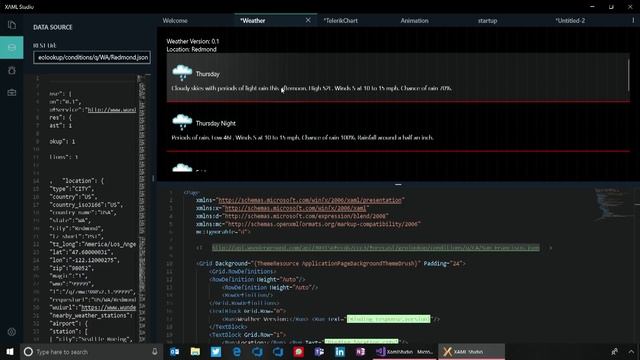Switch to the *TelerikChart tab
The width and height of the screenshot is (640, 360).
340,20
